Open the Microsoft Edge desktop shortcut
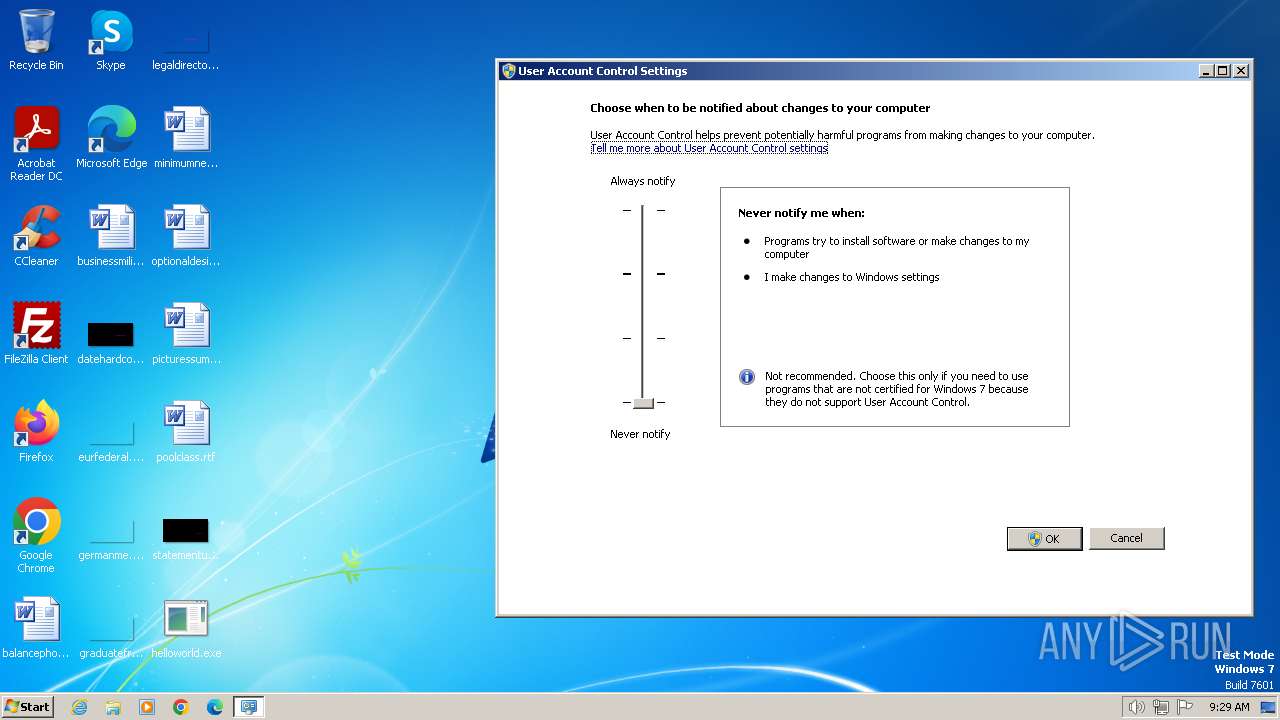The image size is (1280, 720). tap(111, 138)
